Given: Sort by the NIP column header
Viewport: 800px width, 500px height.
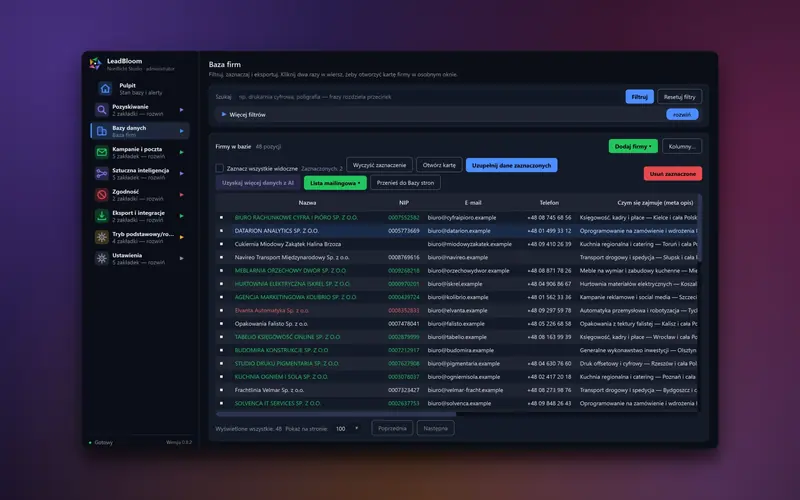Looking at the screenshot, I should (x=404, y=203).
